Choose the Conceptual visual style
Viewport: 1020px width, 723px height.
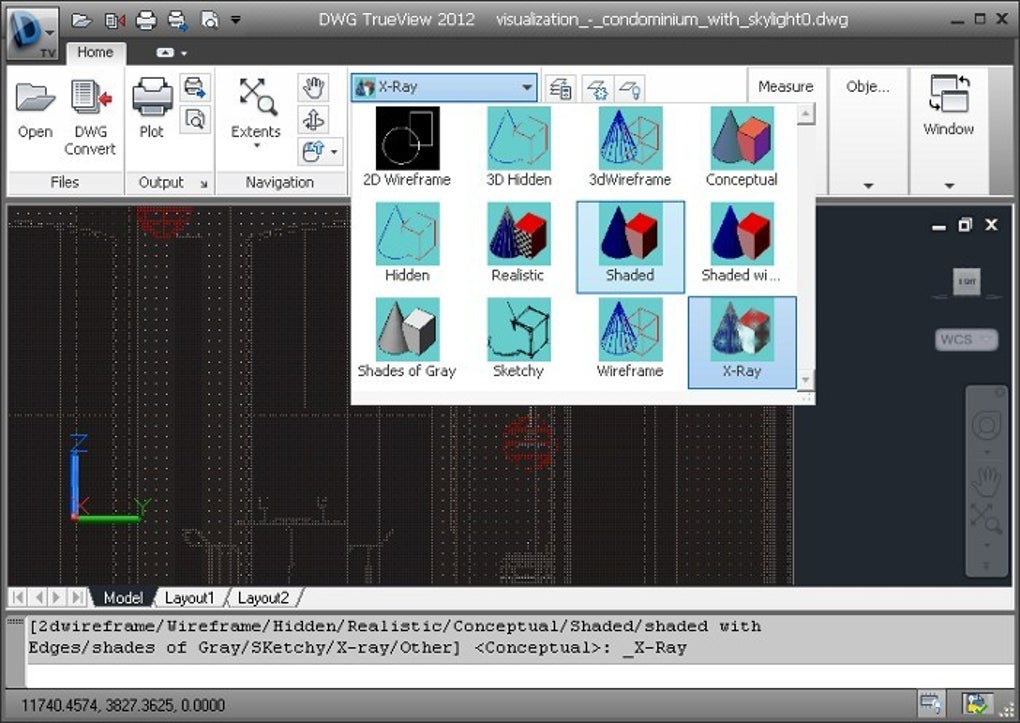[x=742, y=148]
